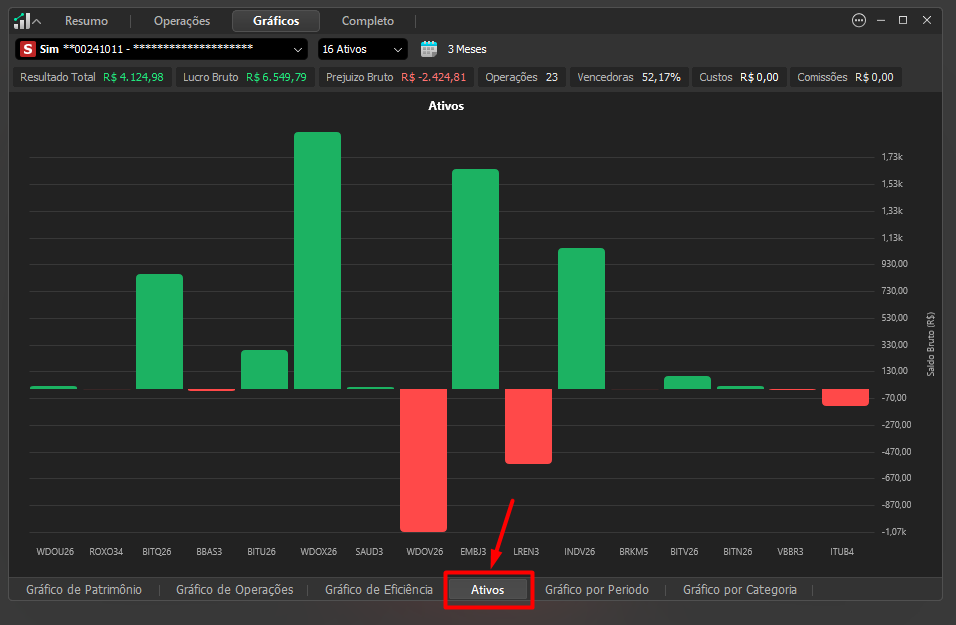Click the Lucro Bruto value R$ 6.549,79

click(276, 77)
